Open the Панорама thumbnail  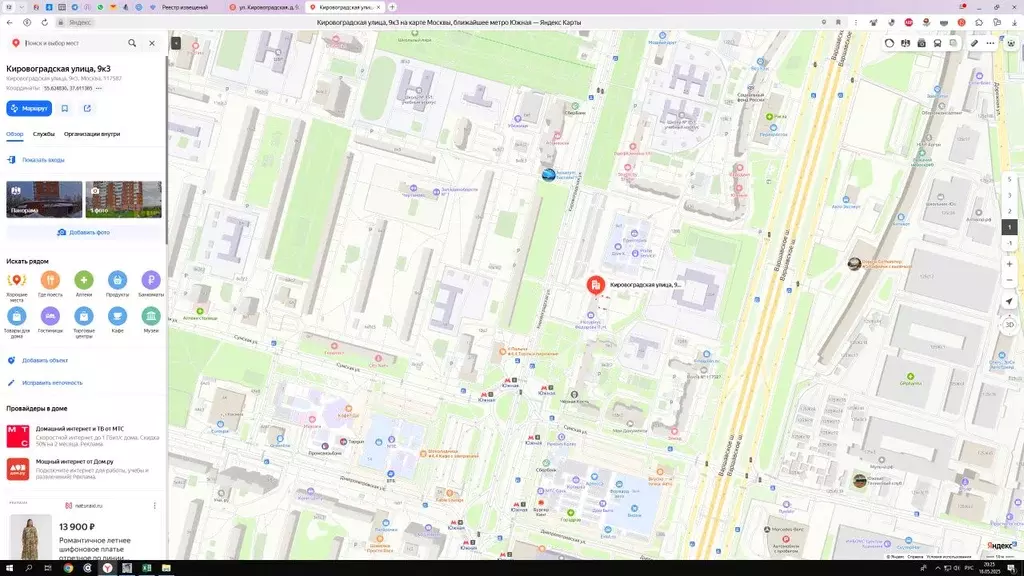pyautogui.click(x=44, y=199)
